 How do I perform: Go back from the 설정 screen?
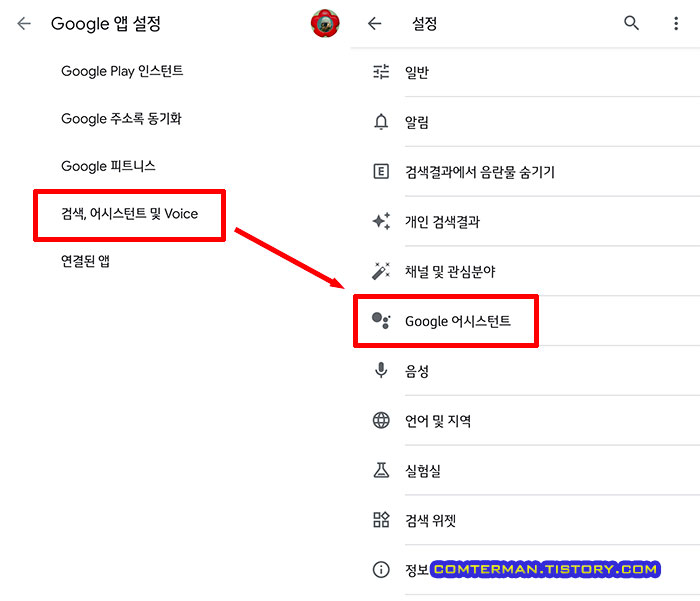374,23
